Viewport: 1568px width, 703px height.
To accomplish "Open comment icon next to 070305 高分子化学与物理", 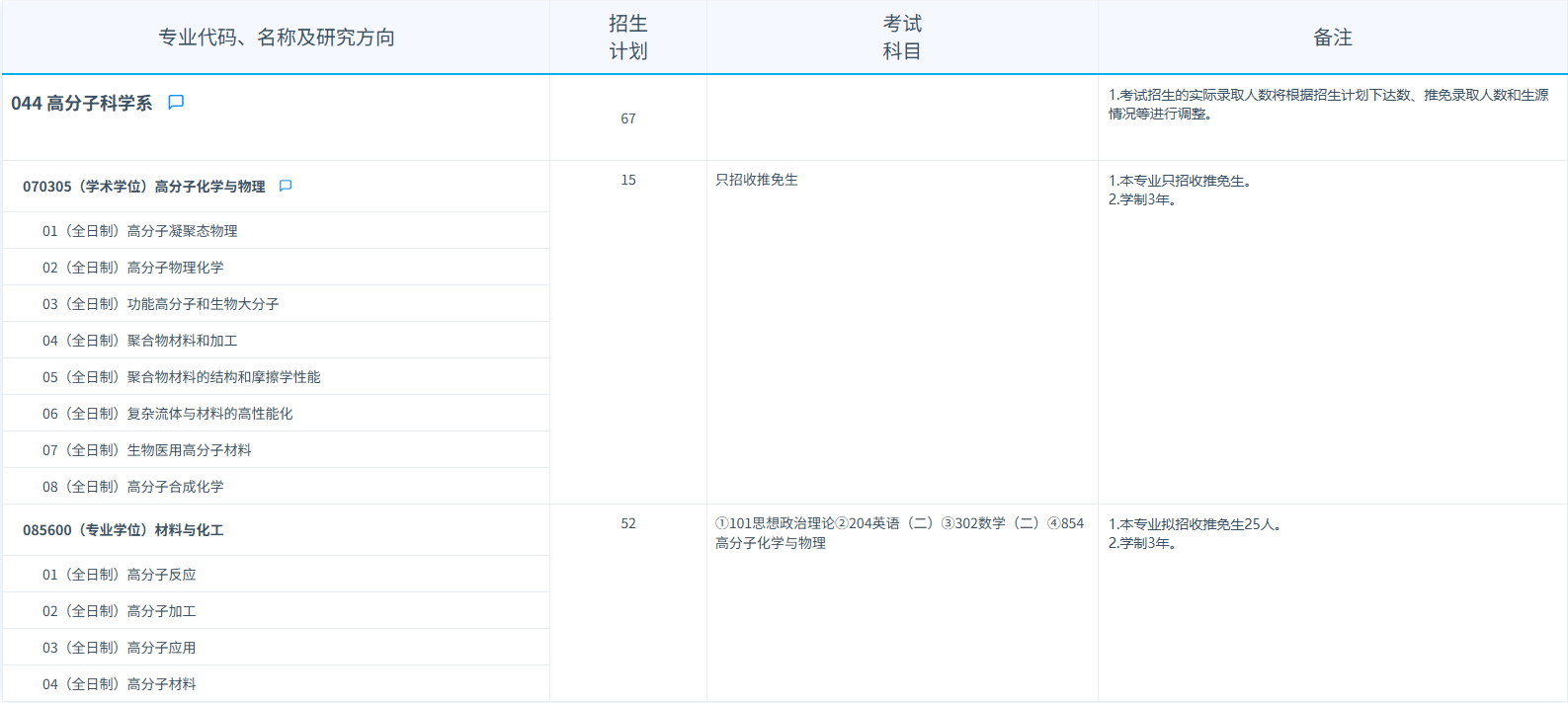I will 286,187.
